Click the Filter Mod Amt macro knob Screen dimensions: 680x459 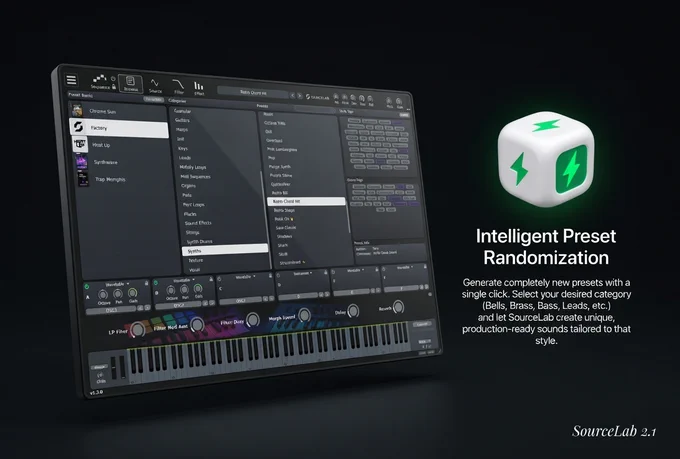pos(197,325)
